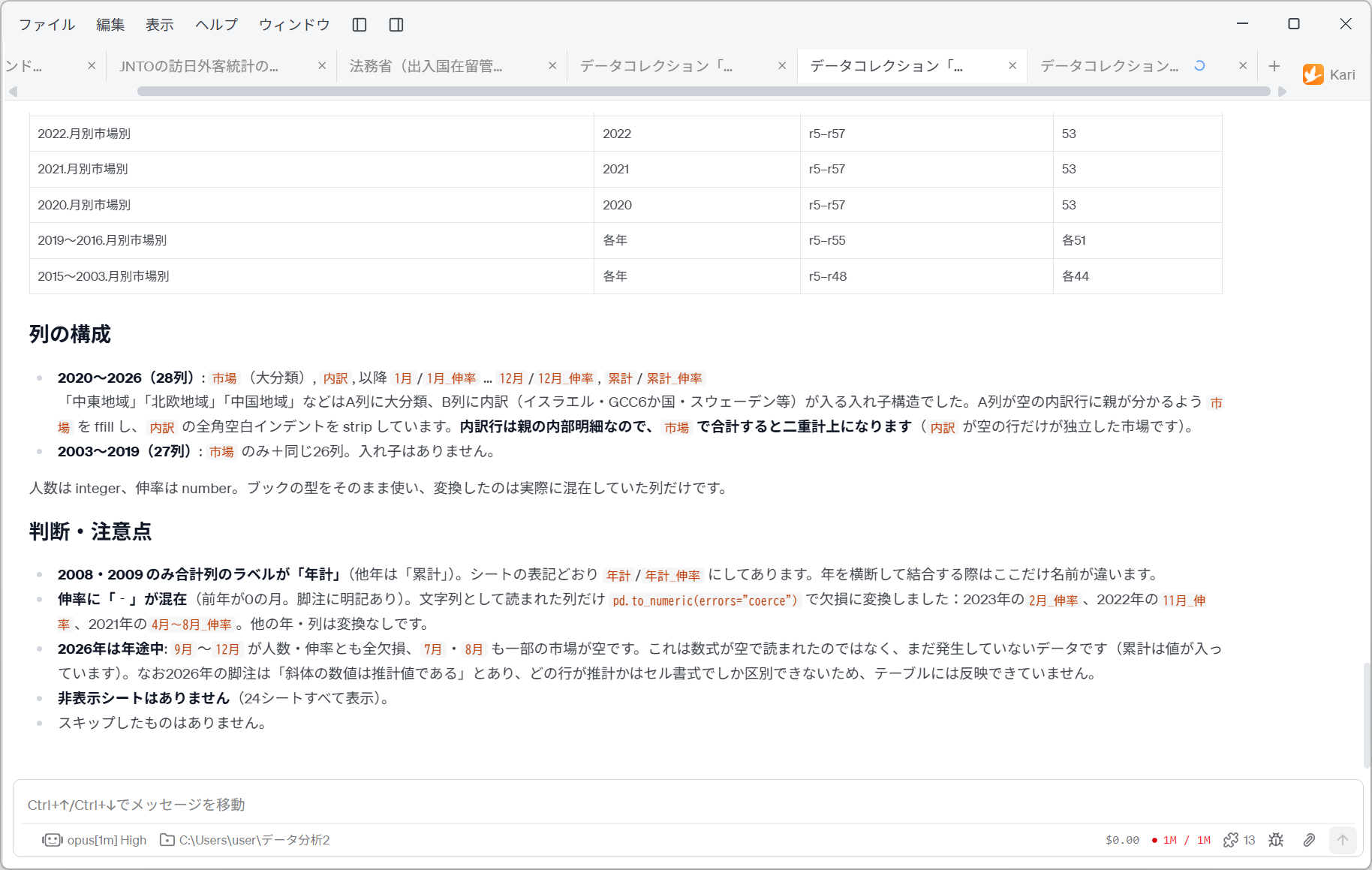Open the bug debug icon

[1276, 840]
